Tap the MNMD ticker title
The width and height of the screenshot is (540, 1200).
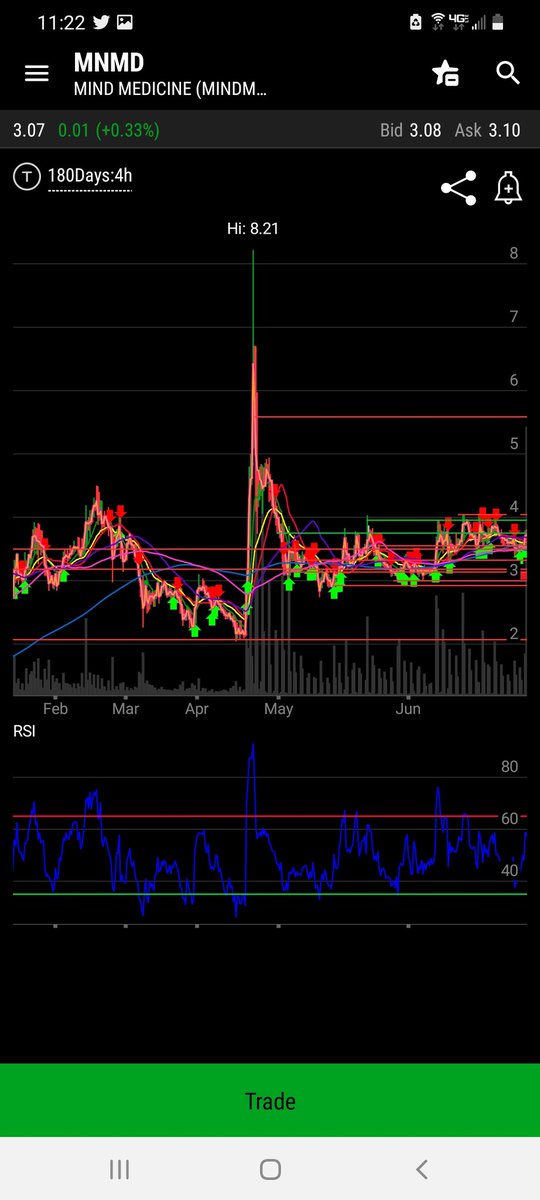(109, 62)
